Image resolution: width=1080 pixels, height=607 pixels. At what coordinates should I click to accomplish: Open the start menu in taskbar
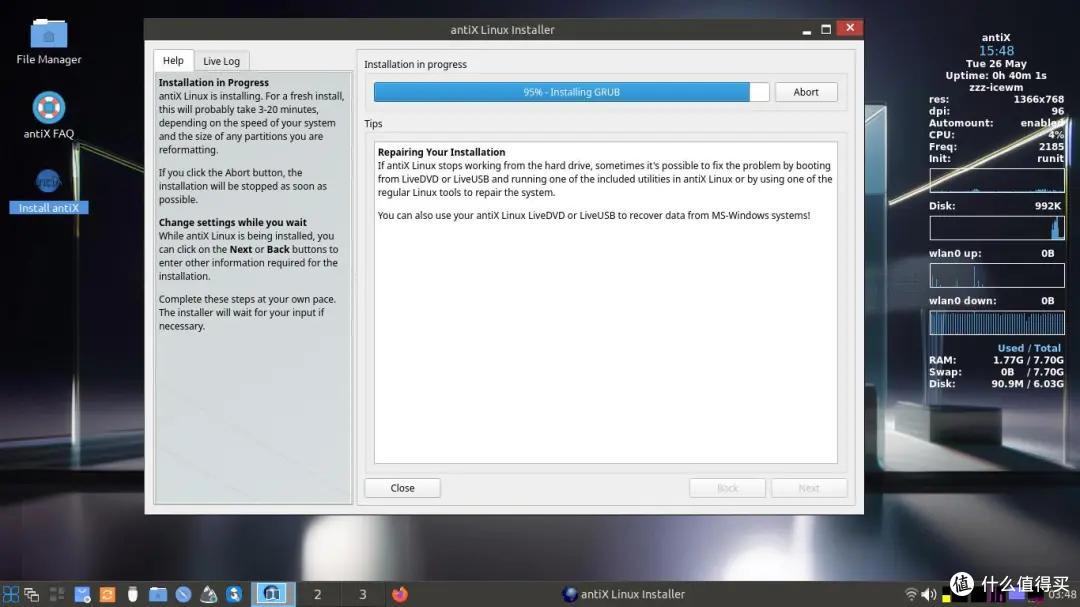point(11,594)
